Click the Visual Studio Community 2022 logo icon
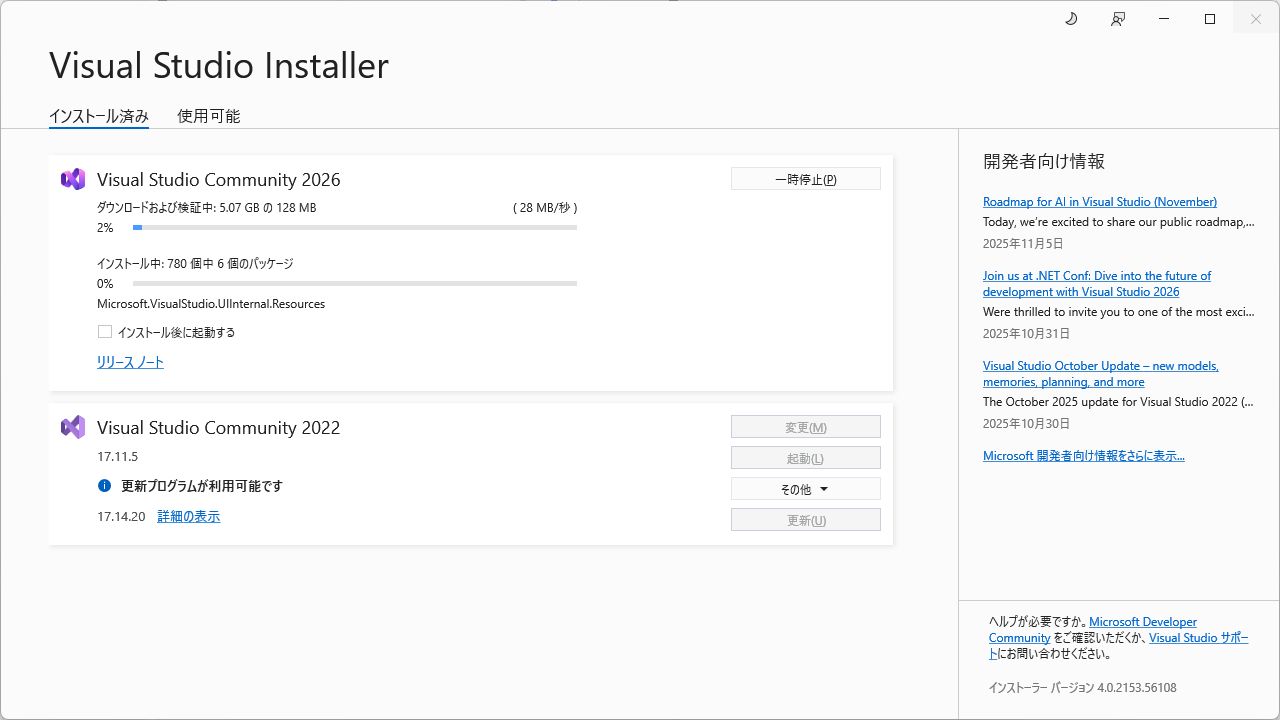This screenshot has height=720, width=1280. pyautogui.click(x=73, y=427)
